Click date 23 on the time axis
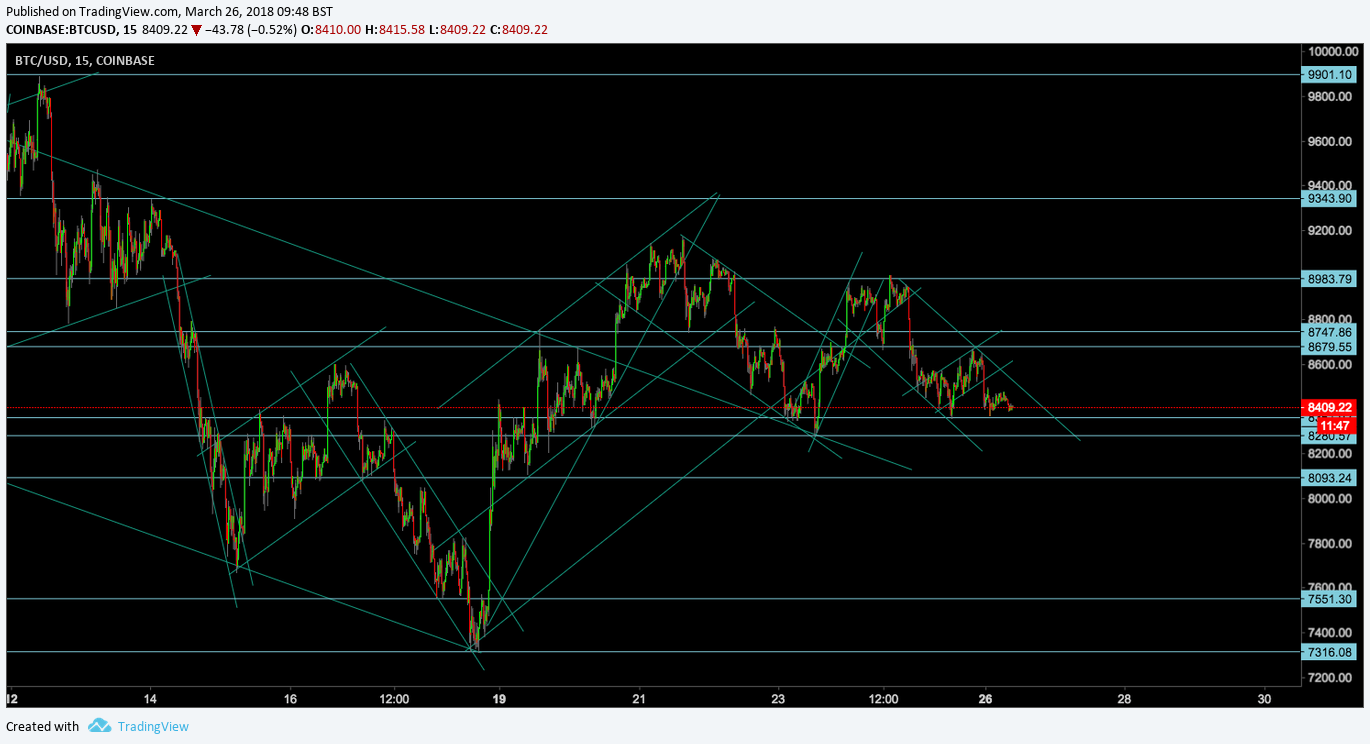Viewport: 1370px width, 744px height. (x=779, y=699)
